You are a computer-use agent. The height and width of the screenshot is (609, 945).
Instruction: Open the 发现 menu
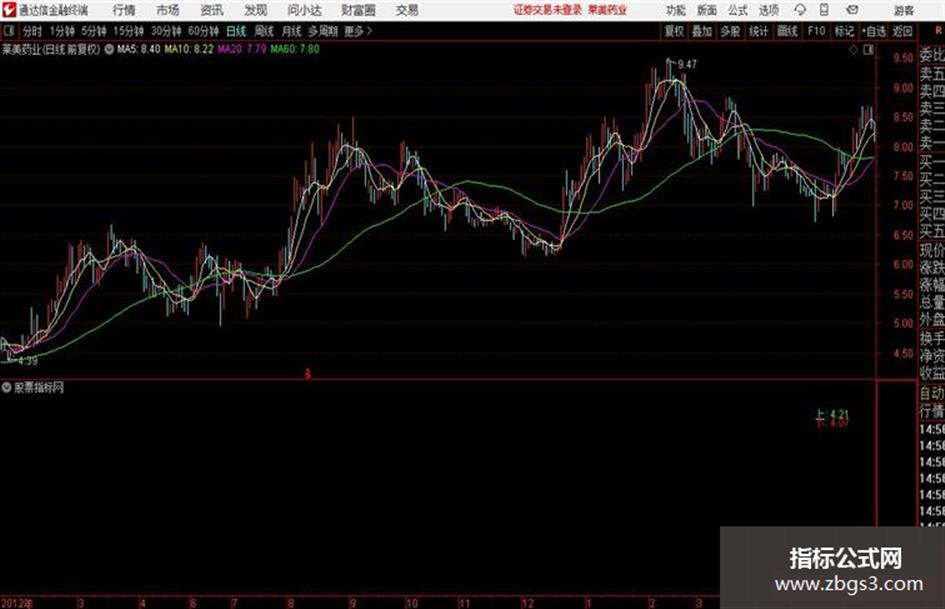(256, 10)
